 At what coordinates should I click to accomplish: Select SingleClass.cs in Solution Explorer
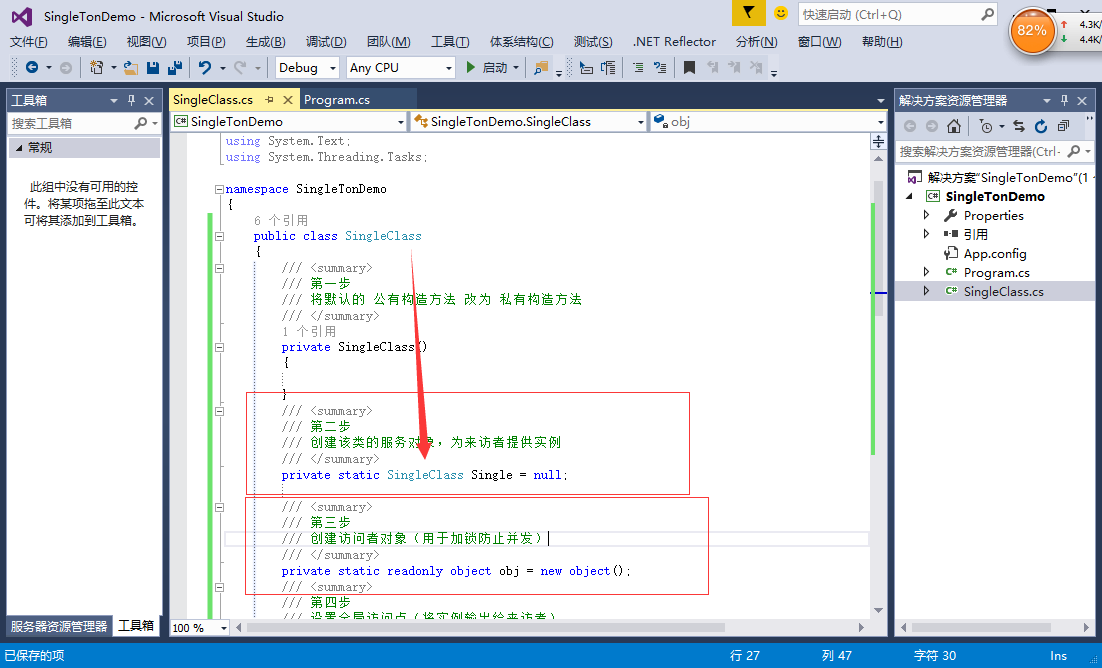[1004, 291]
